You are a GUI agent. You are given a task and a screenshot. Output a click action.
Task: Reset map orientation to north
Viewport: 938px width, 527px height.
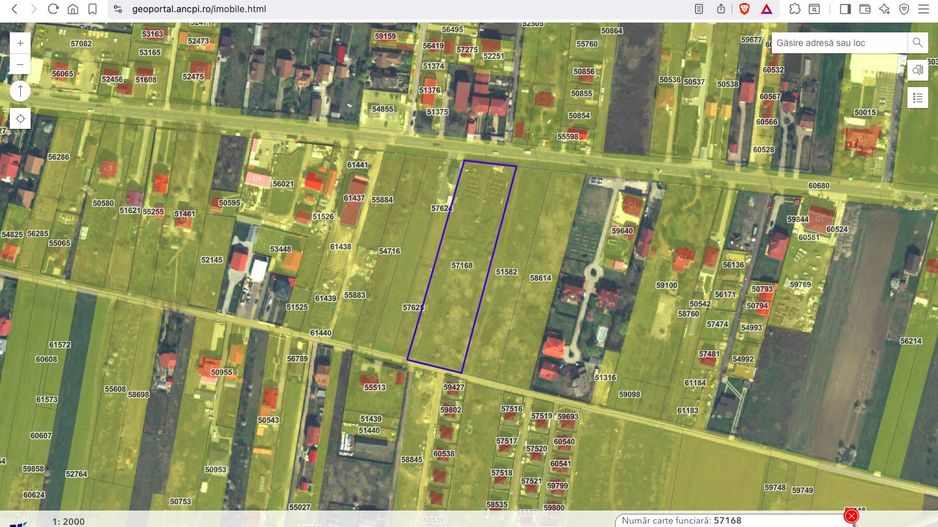[20, 91]
